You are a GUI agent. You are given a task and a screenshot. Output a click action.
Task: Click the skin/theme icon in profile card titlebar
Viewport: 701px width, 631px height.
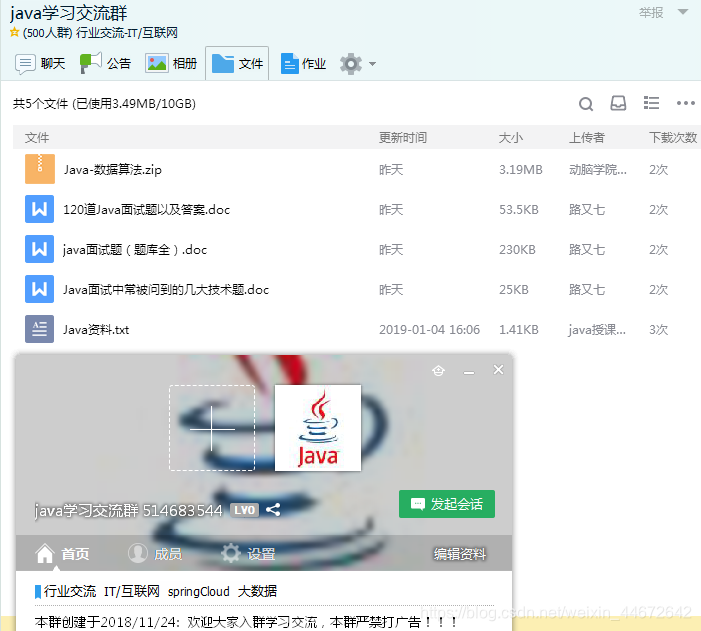439,370
